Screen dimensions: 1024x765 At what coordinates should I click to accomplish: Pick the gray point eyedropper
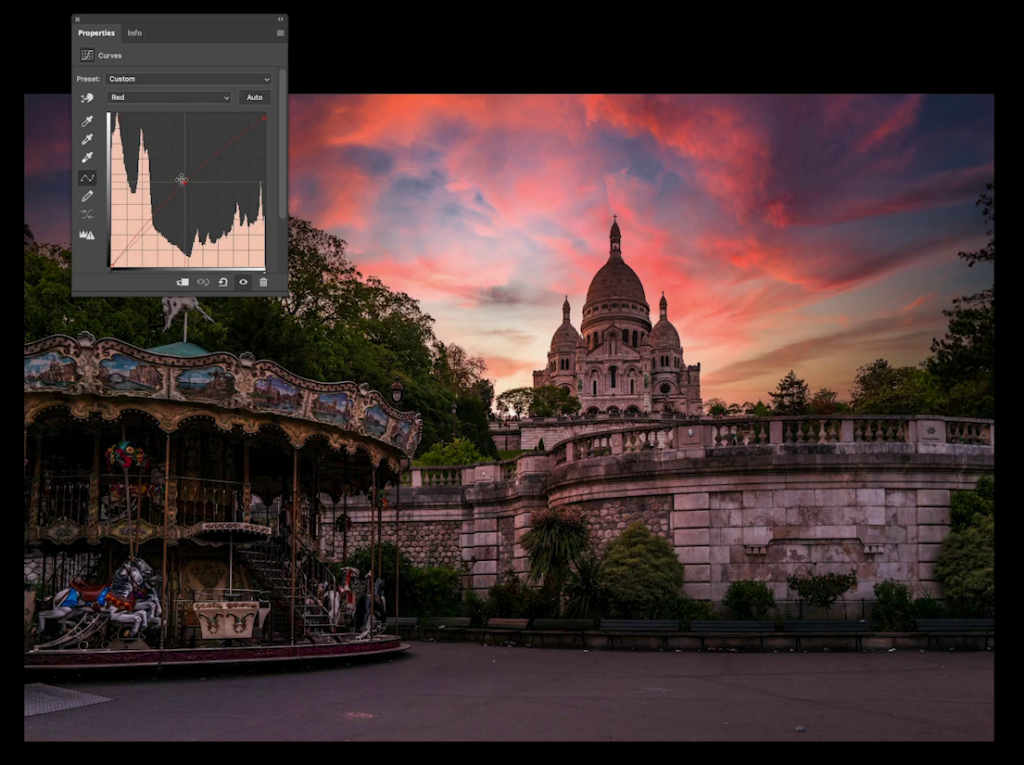click(87, 139)
